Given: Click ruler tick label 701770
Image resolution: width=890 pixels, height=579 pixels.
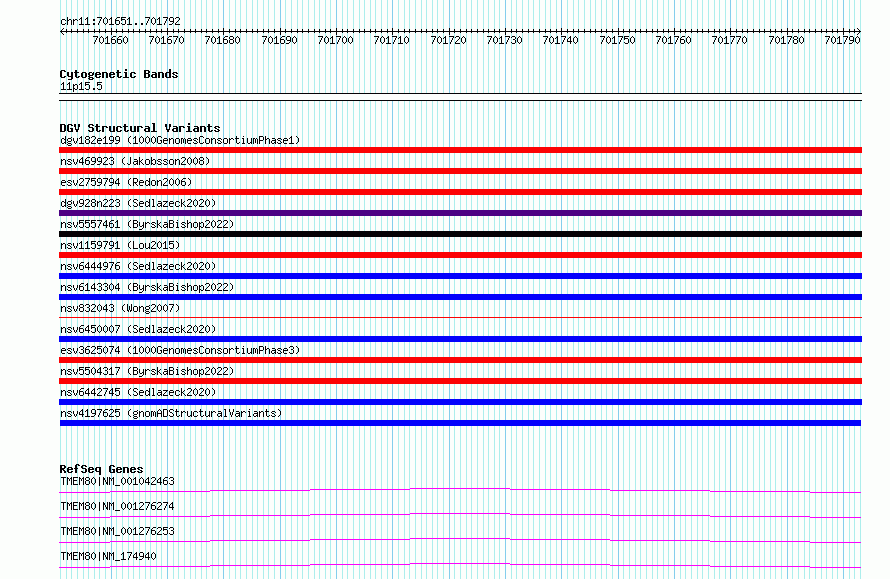Looking at the screenshot, I should pyautogui.click(x=730, y=40).
